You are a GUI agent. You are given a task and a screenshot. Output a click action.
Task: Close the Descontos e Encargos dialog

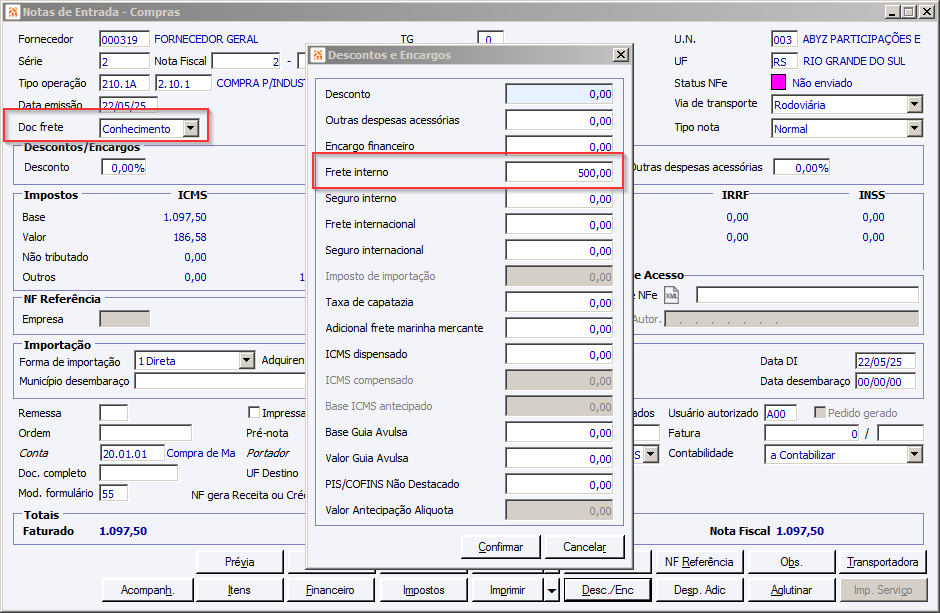pyautogui.click(x=620, y=55)
